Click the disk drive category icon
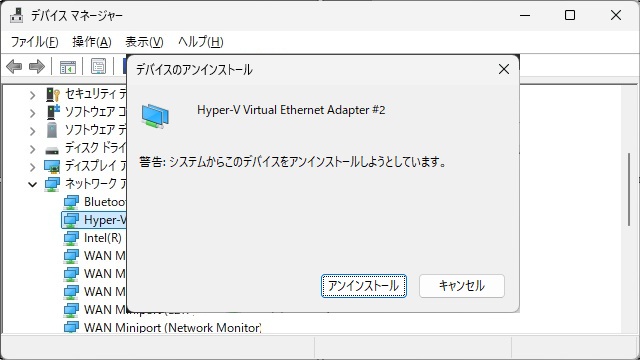This screenshot has height=360, width=640. [52, 150]
